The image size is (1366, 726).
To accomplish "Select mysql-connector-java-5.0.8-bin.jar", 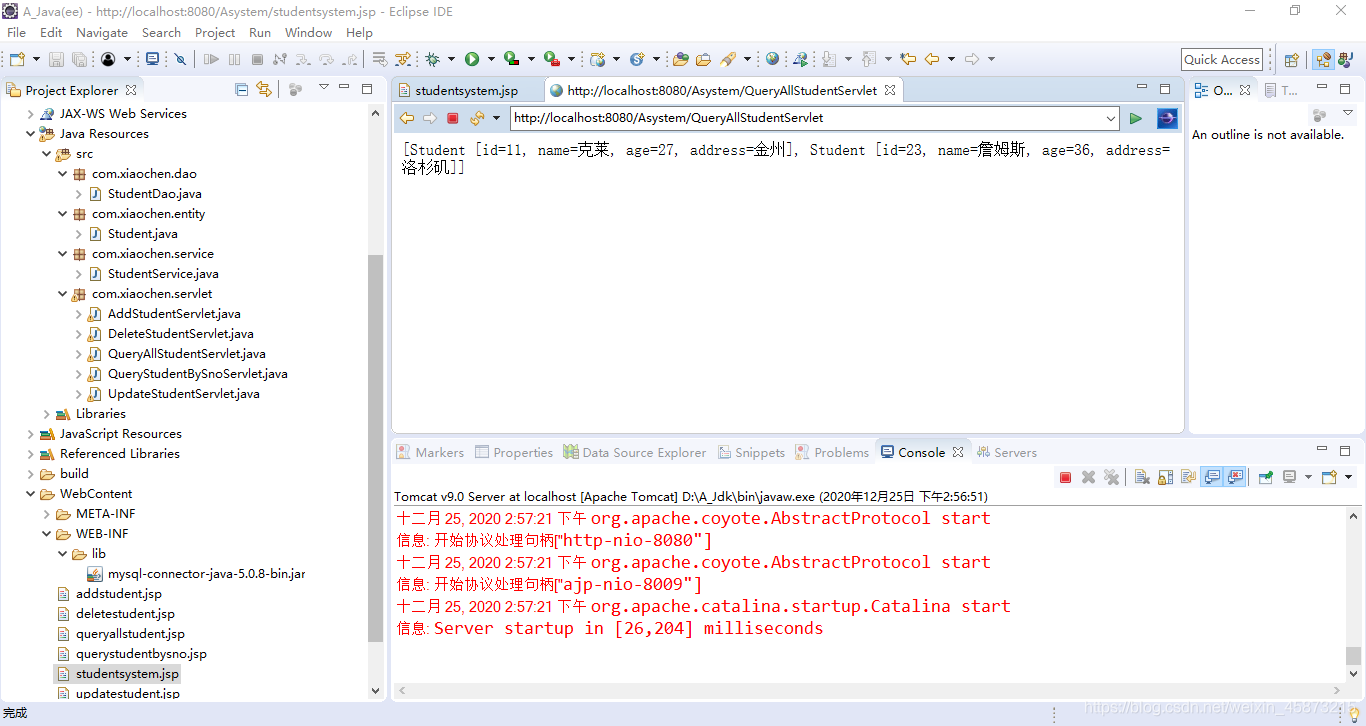I will click(x=206, y=574).
